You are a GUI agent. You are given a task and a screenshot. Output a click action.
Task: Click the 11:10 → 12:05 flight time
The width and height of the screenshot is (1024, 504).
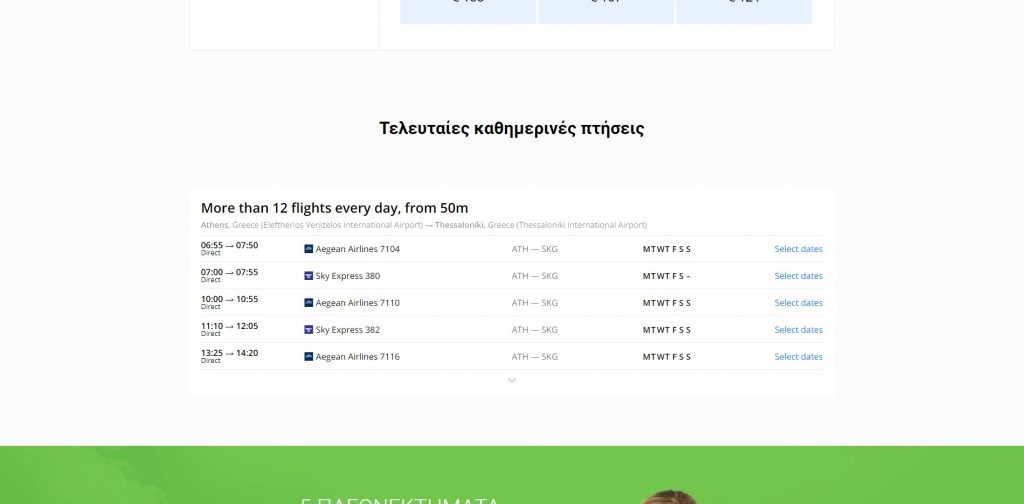pos(229,326)
